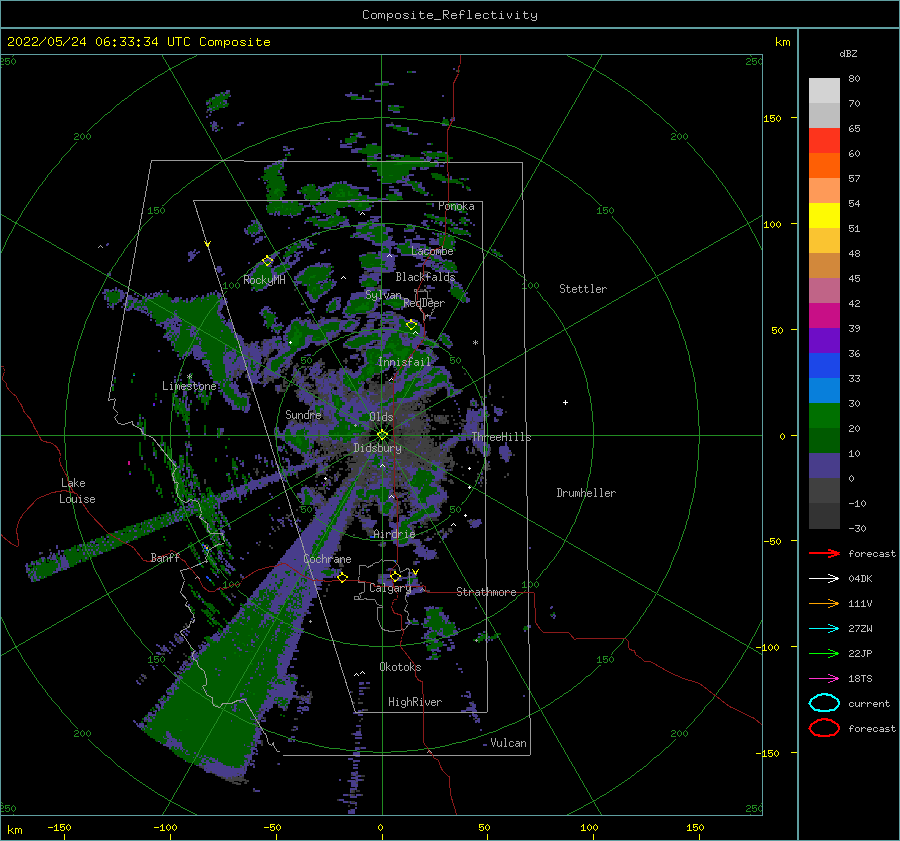Click the Drumheller town label
The height and width of the screenshot is (841, 900).
(x=586, y=493)
